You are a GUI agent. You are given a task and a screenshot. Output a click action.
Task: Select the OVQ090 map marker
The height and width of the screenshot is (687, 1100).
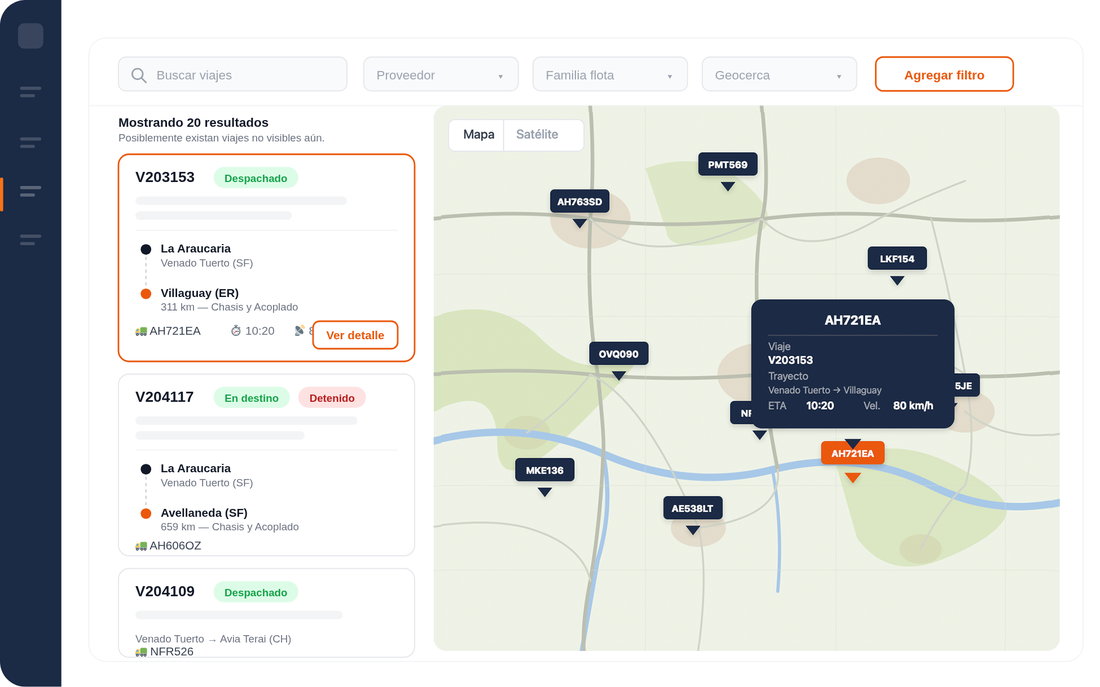619,354
